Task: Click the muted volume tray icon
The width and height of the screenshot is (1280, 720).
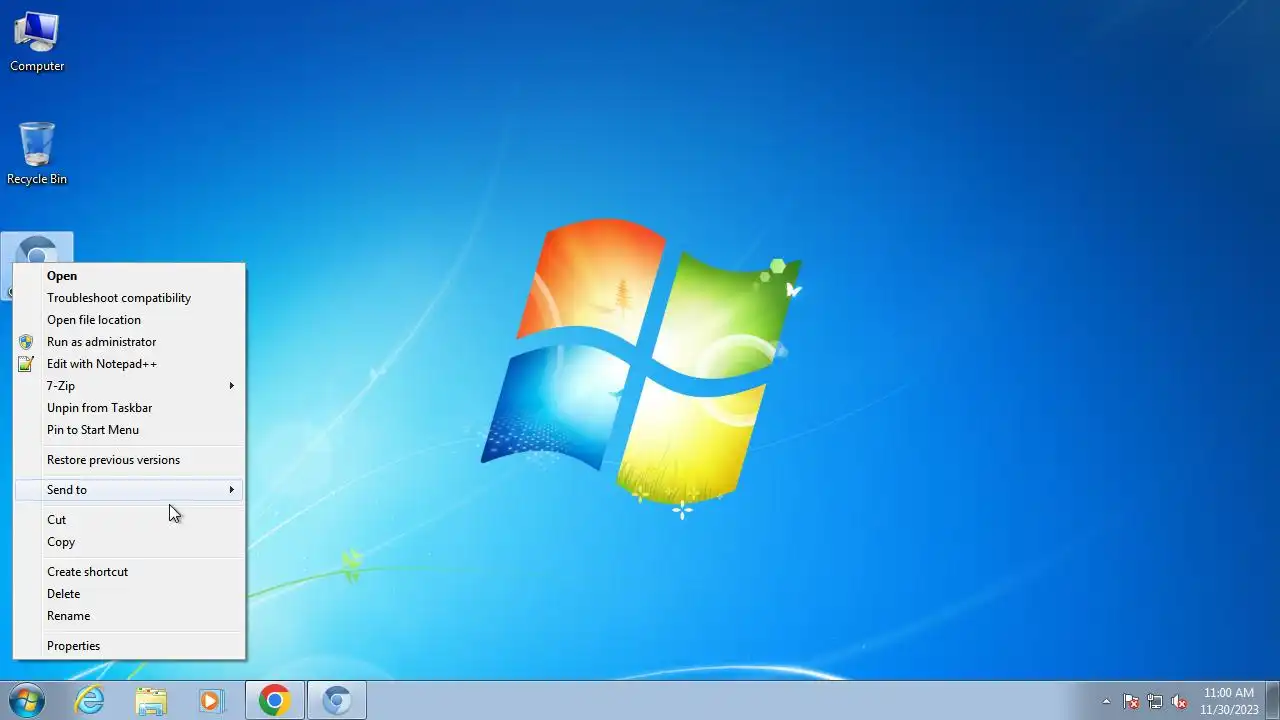Action: coord(1180,701)
